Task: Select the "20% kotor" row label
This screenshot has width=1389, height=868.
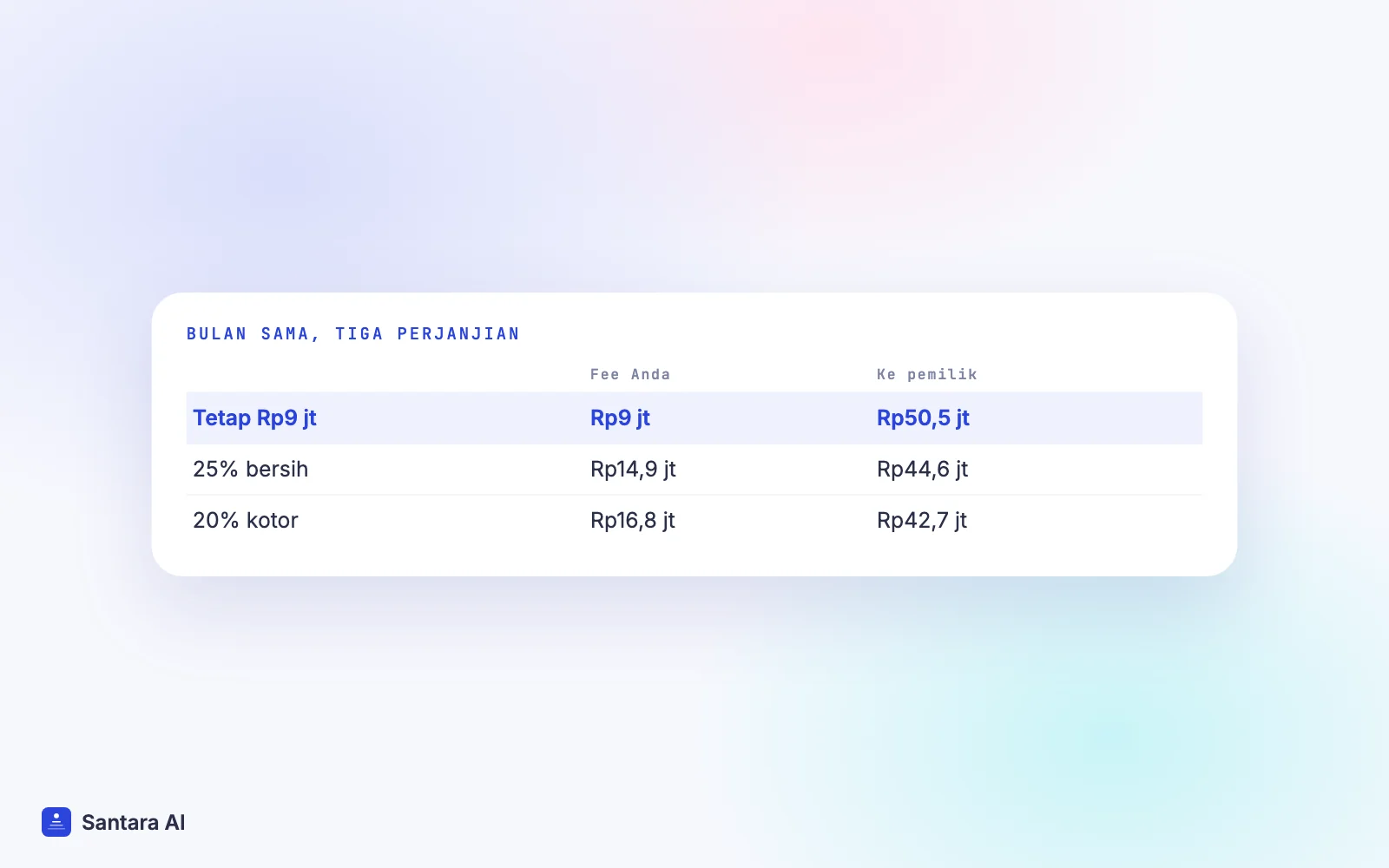Action: 245,521
